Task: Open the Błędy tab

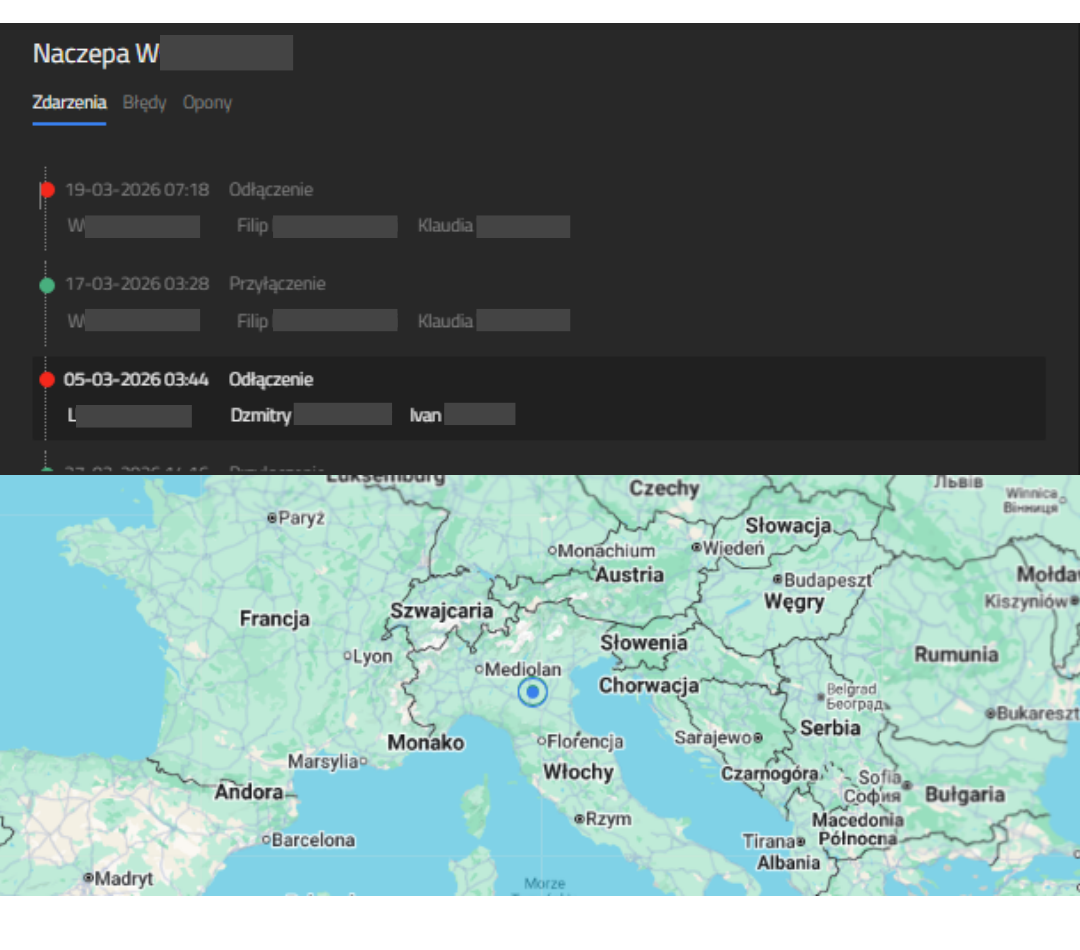Action: pos(144,103)
